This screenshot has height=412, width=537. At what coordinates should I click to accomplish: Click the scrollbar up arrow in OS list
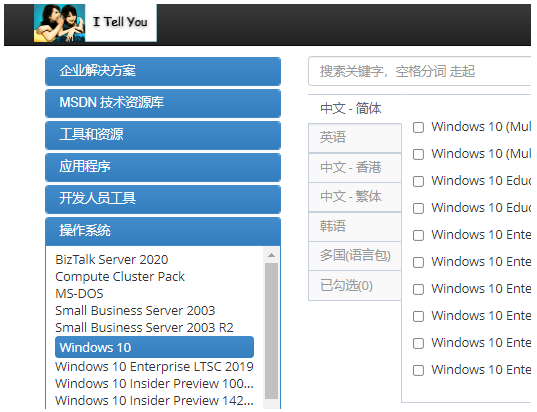point(272,255)
